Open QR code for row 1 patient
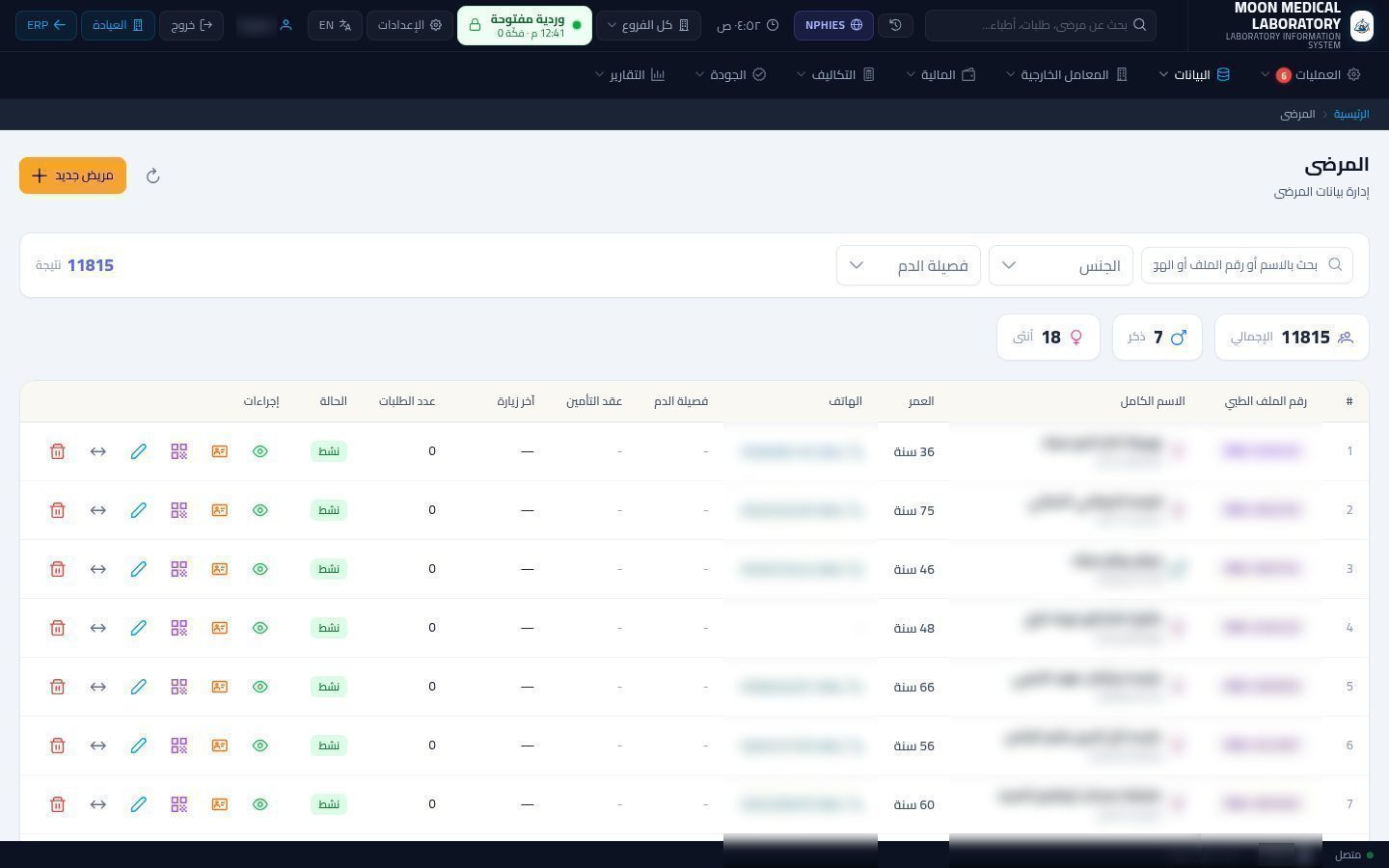 point(179,451)
